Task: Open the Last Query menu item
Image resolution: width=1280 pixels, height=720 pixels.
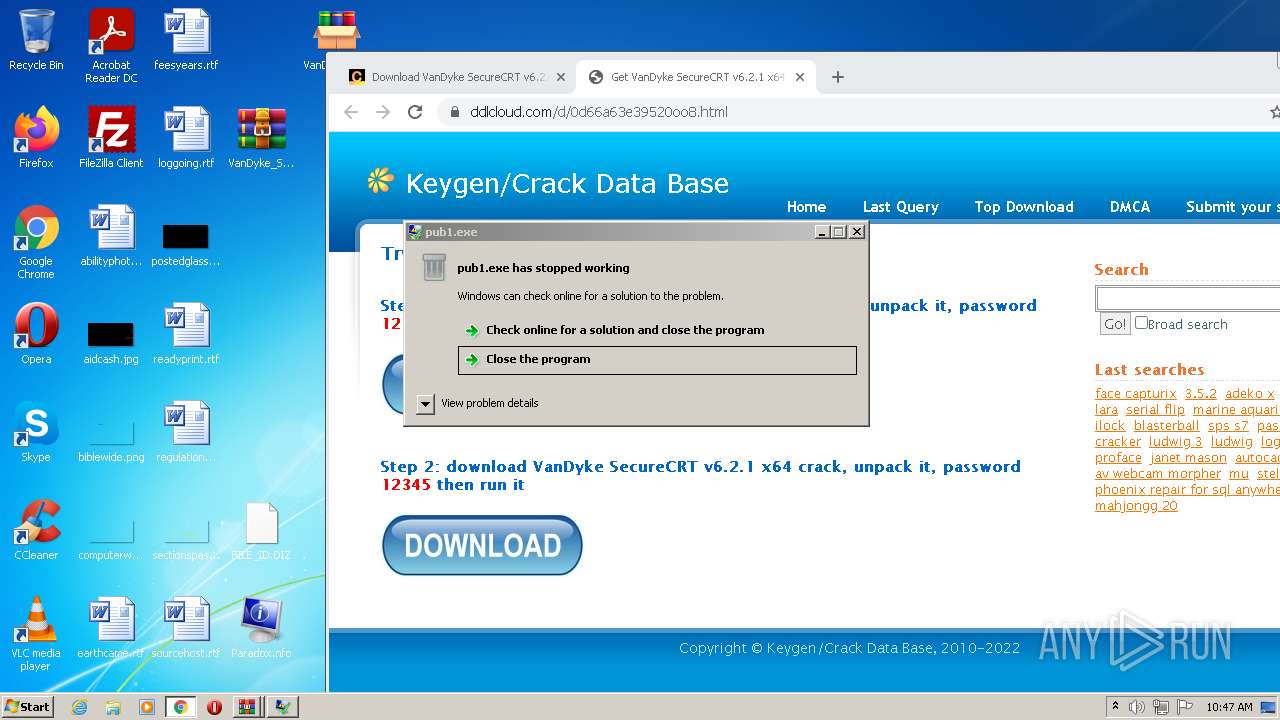Action: click(x=901, y=207)
